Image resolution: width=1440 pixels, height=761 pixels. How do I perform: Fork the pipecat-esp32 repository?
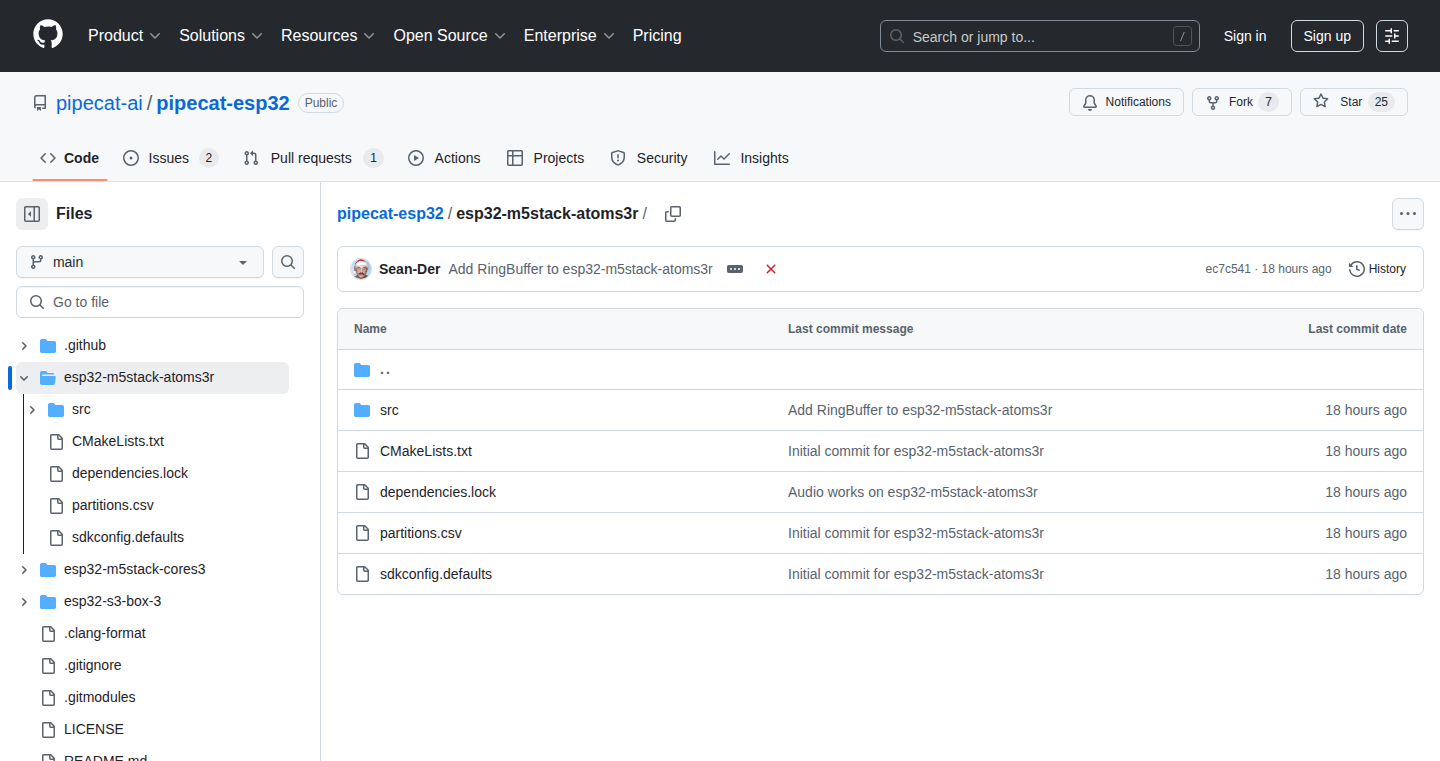click(1242, 102)
